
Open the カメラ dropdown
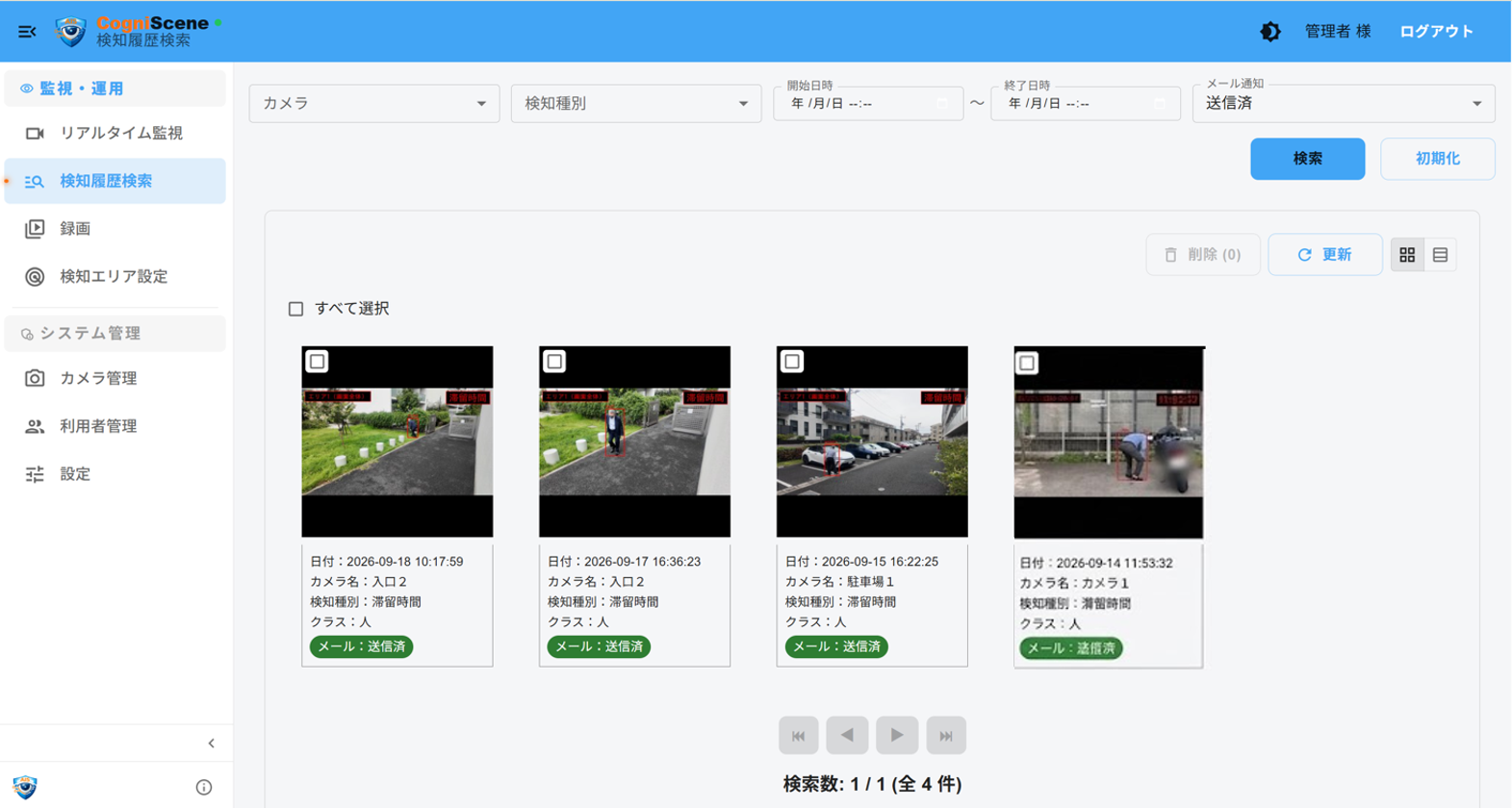pos(374,103)
